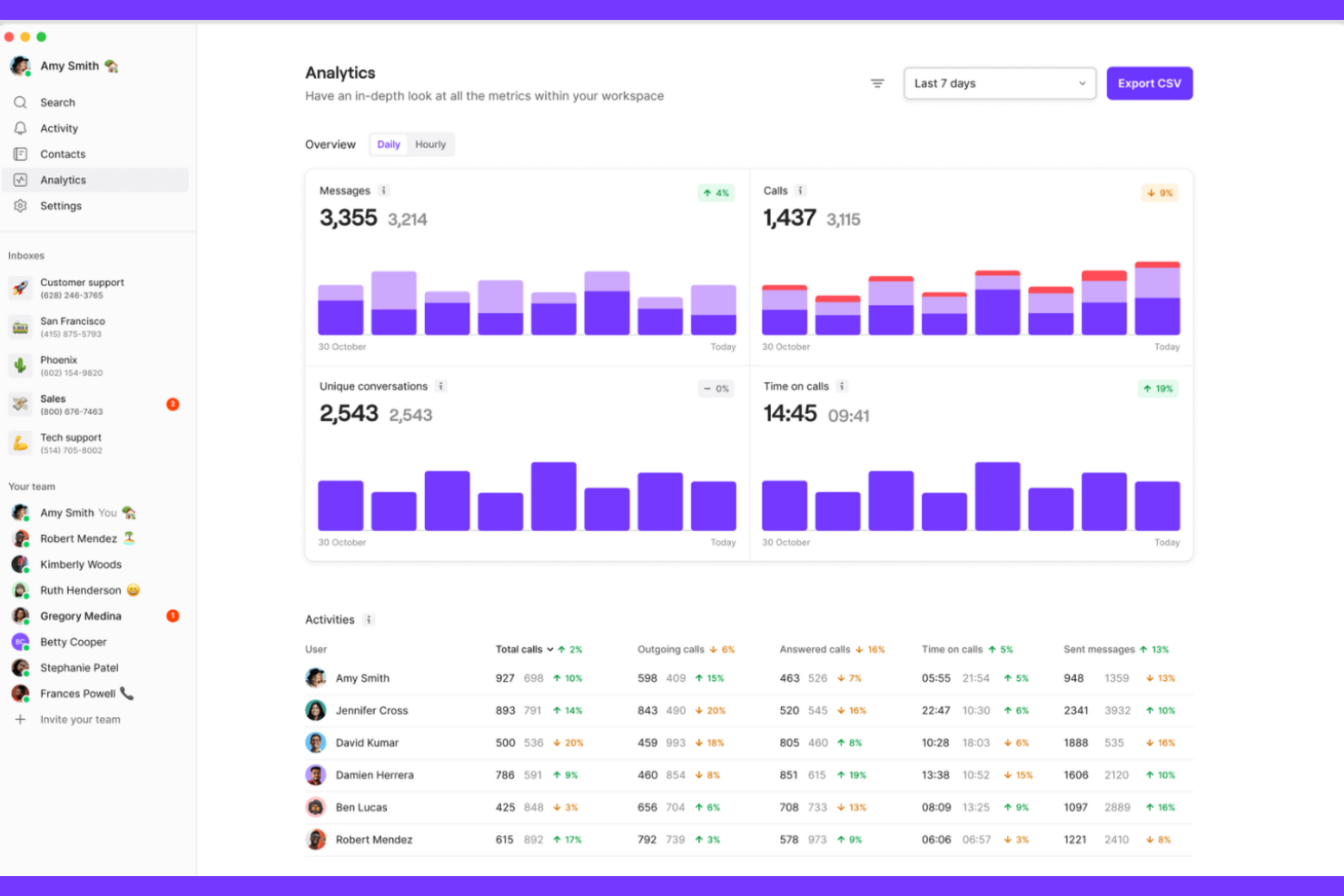Click the Messages info icon

point(384,191)
